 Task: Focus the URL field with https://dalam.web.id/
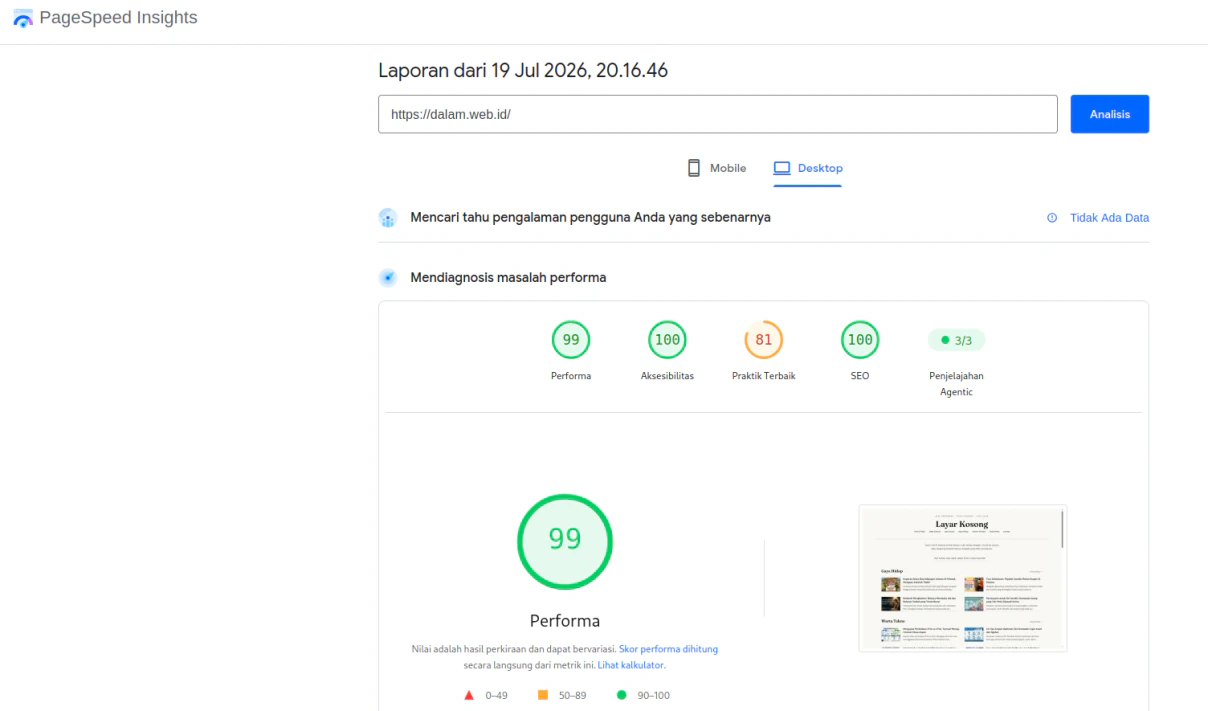(717, 114)
